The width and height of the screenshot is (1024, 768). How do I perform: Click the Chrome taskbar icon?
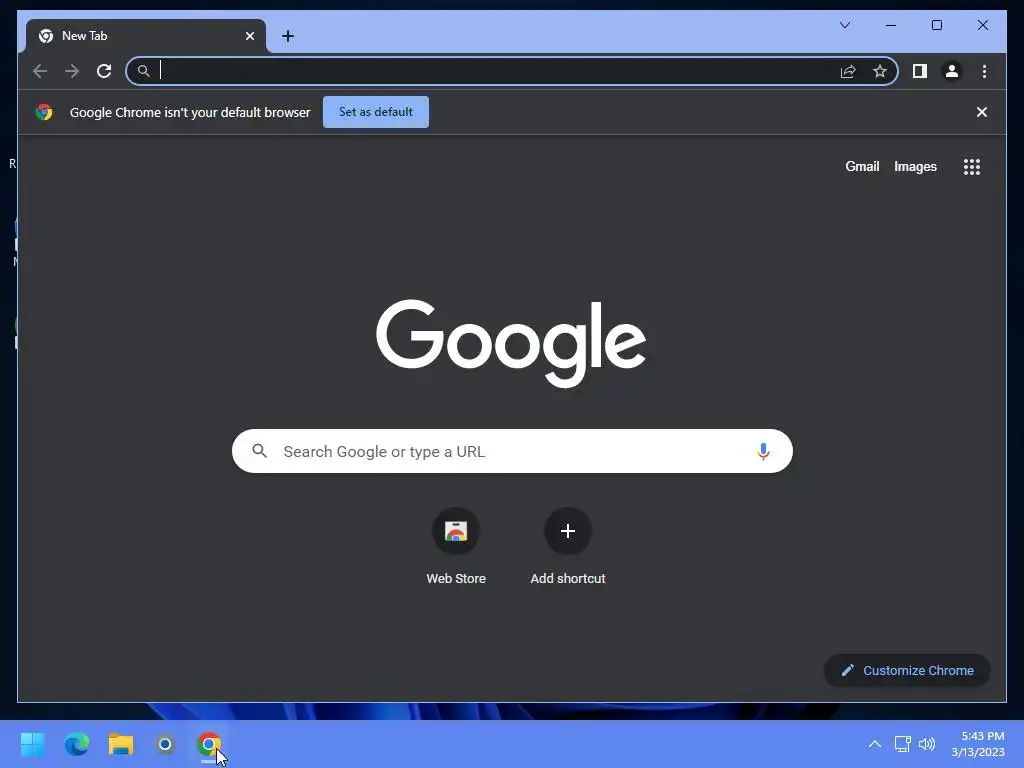pyautogui.click(x=209, y=744)
